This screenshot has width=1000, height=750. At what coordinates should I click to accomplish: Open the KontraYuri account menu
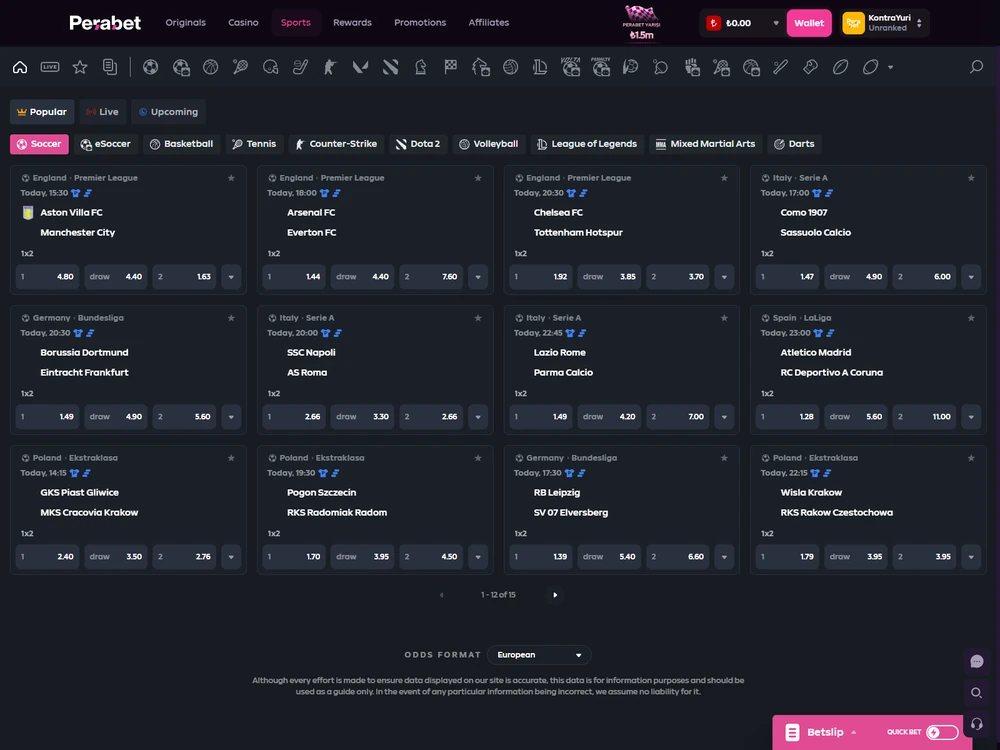pos(885,23)
